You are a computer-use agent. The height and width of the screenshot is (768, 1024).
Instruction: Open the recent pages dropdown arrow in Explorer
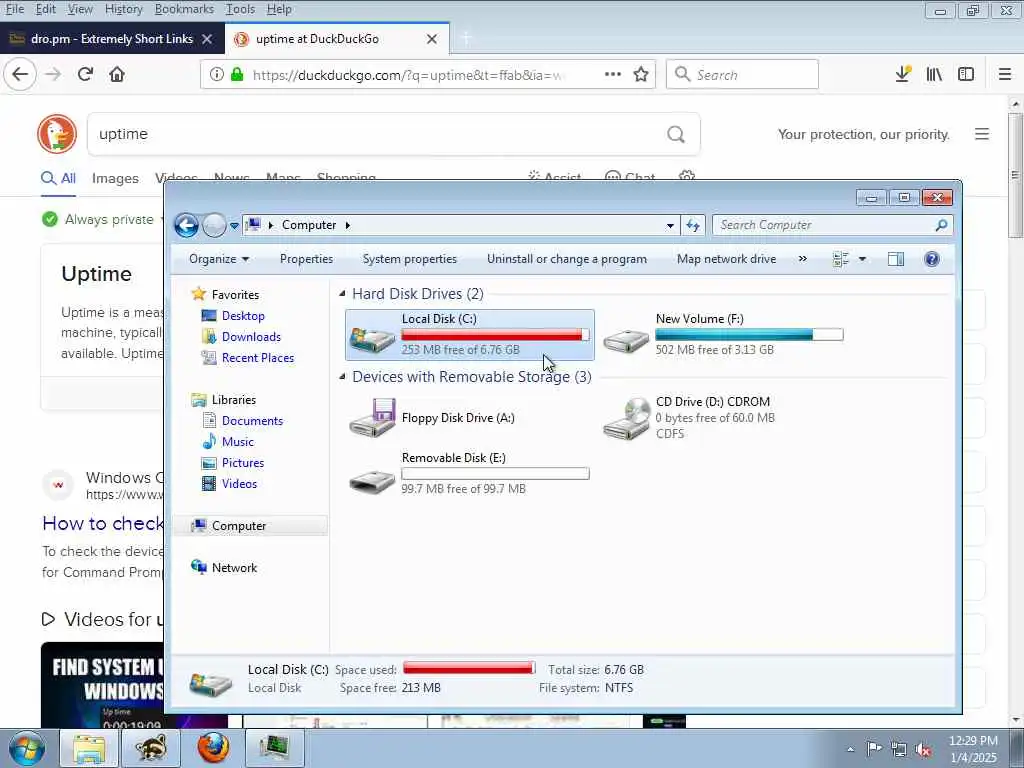click(234, 226)
